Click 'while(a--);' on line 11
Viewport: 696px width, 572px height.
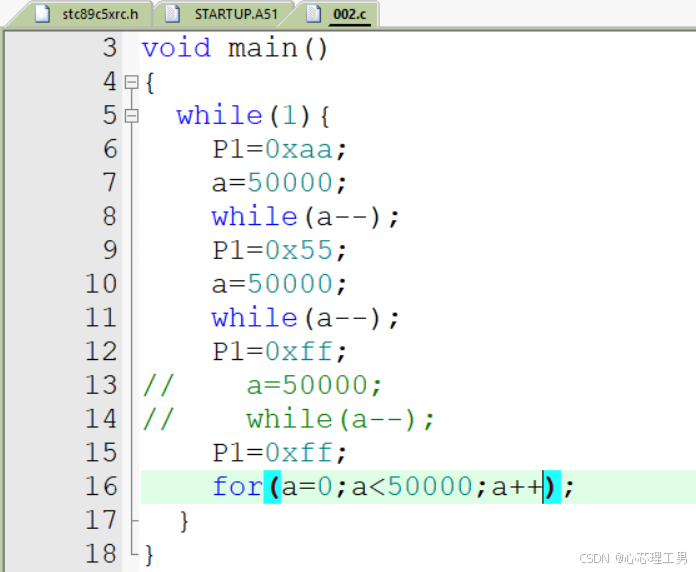click(305, 318)
